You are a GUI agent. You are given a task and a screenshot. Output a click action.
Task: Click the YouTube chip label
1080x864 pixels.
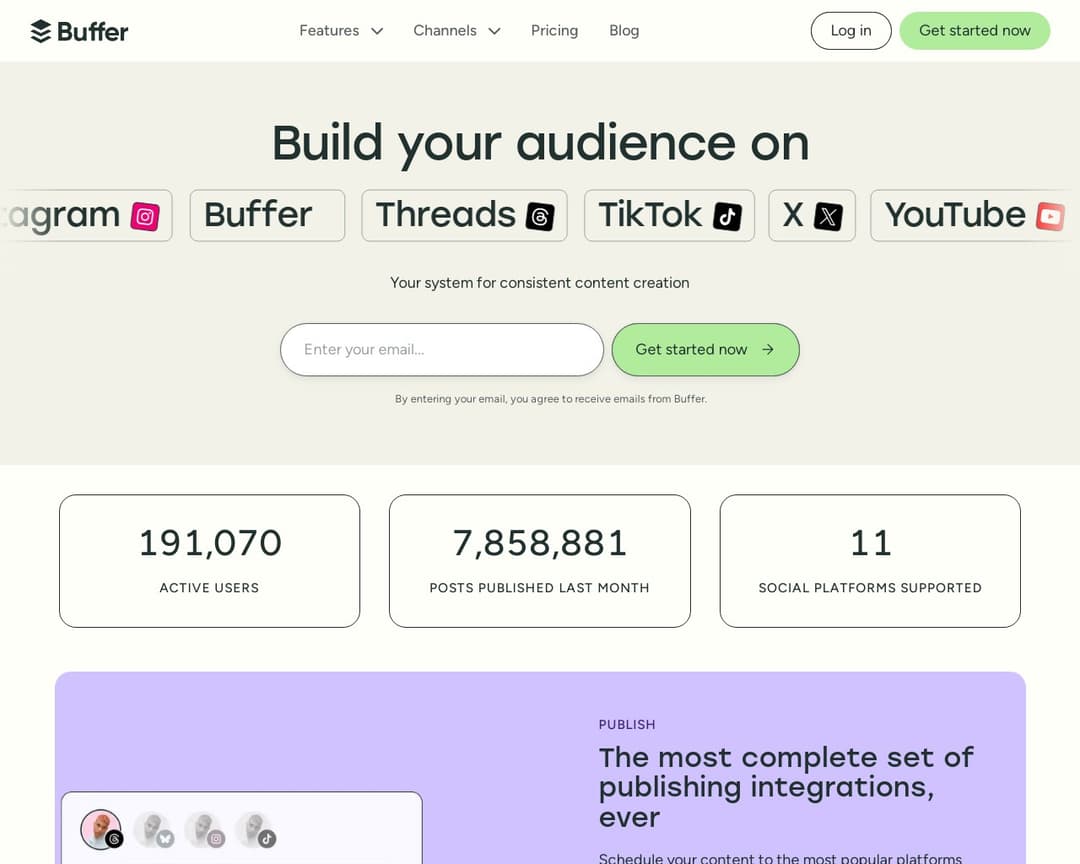point(955,214)
